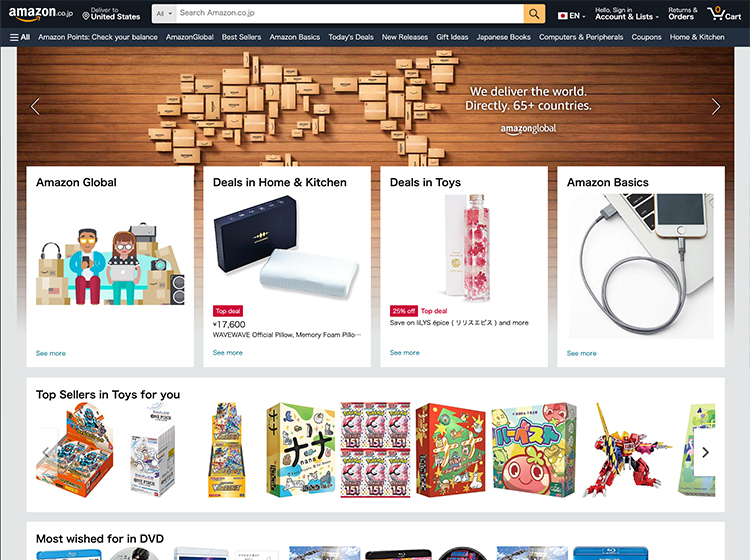Show the next hero banner slide
Screen dimensions: 750x560
[x=716, y=107]
